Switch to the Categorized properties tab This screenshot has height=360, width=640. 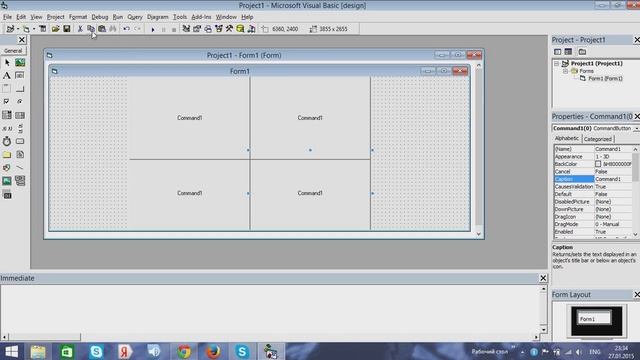pos(598,139)
